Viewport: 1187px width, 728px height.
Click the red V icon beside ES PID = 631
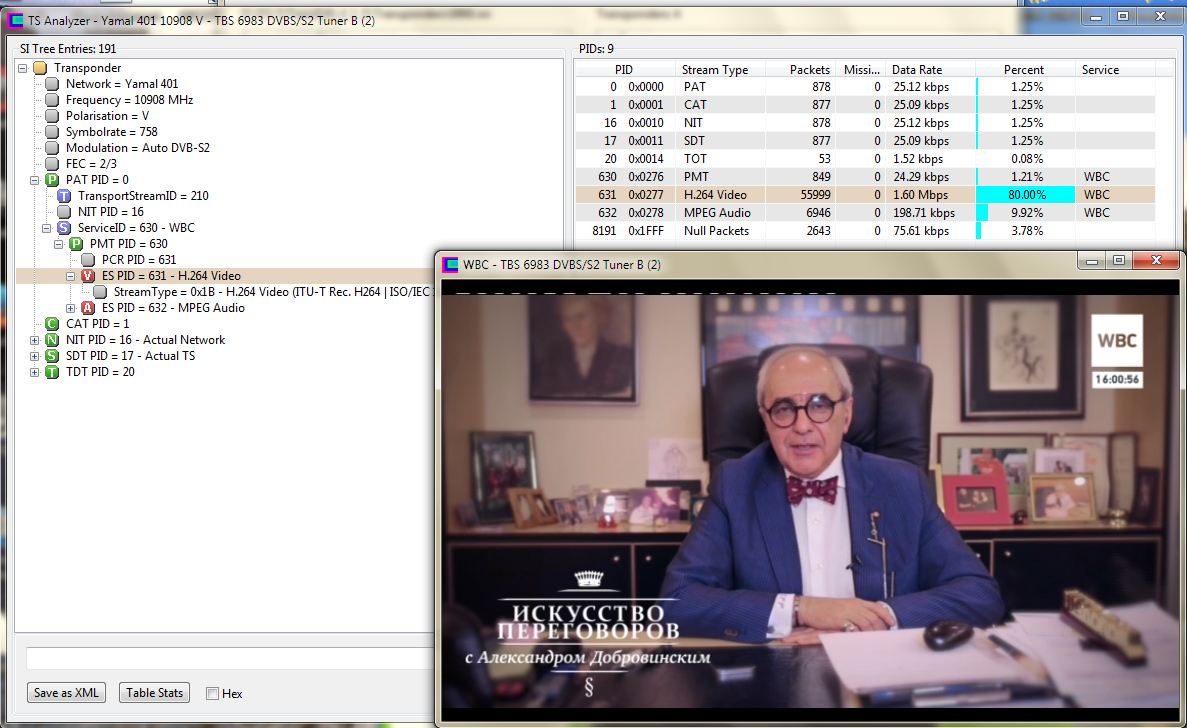pyautogui.click(x=89, y=276)
